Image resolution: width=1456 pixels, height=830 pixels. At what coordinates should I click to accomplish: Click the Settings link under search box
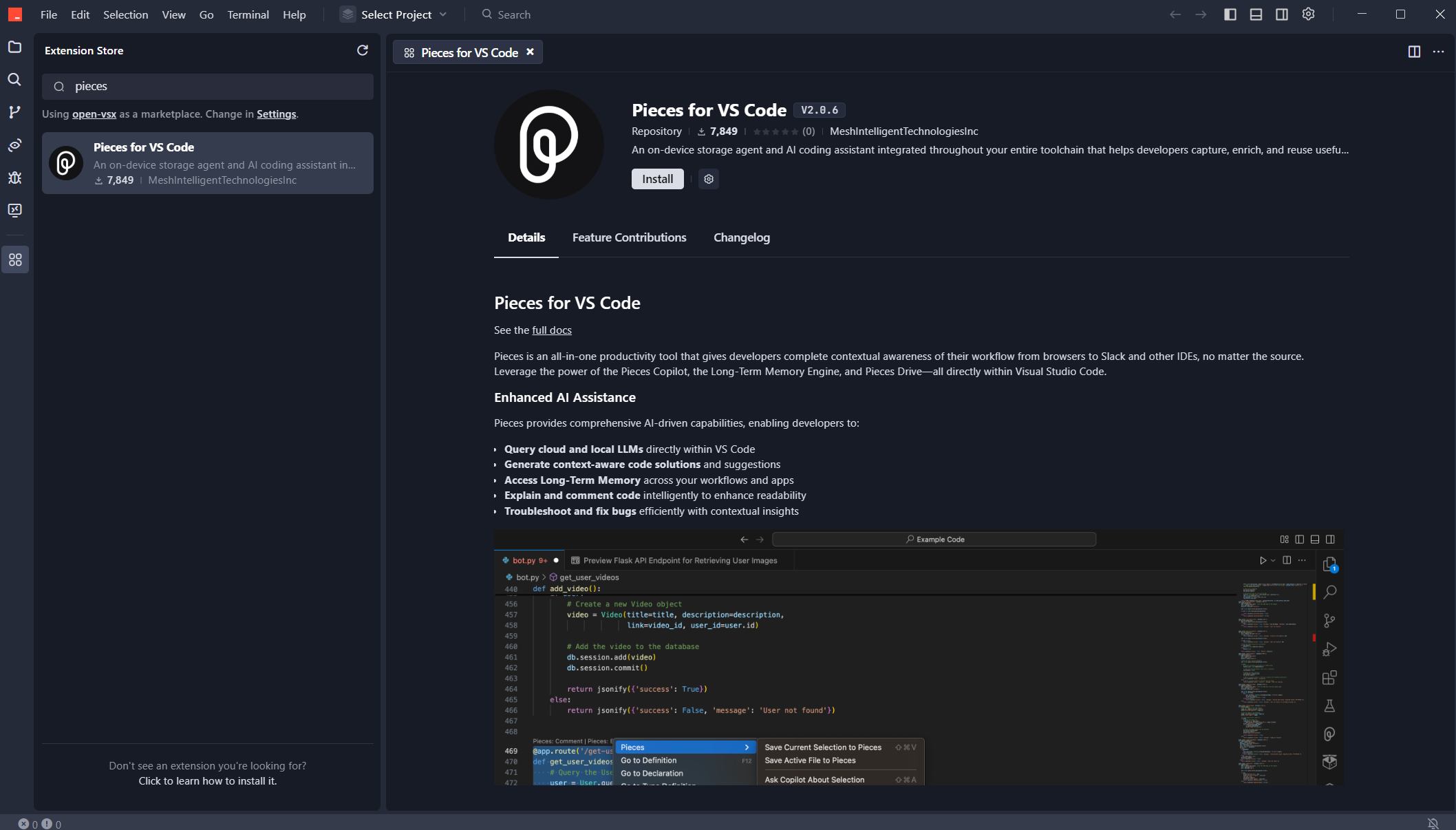coord(276,114)
